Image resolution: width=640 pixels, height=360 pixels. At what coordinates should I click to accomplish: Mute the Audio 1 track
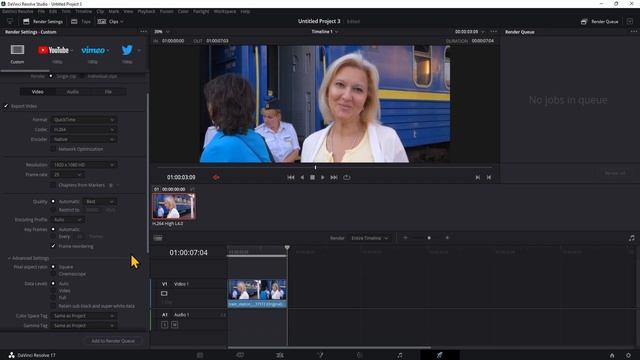(x=174, y=325)
